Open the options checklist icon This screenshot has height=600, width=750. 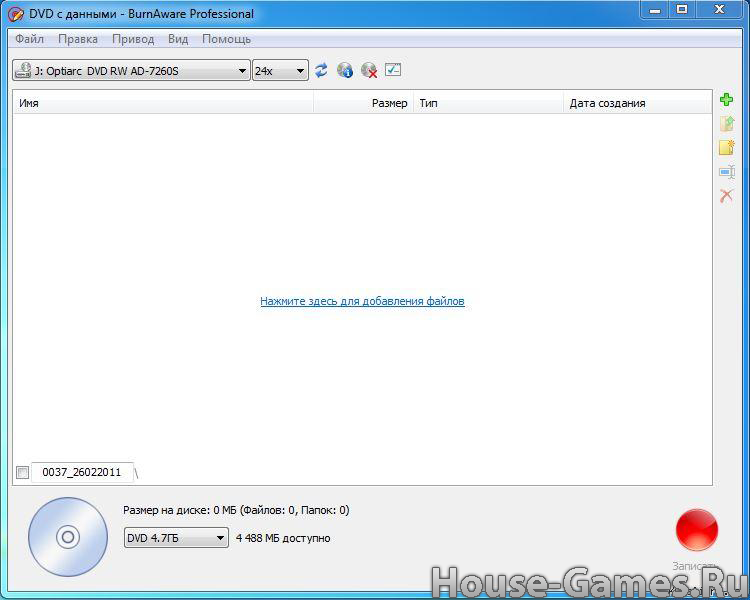pos(393,70)
